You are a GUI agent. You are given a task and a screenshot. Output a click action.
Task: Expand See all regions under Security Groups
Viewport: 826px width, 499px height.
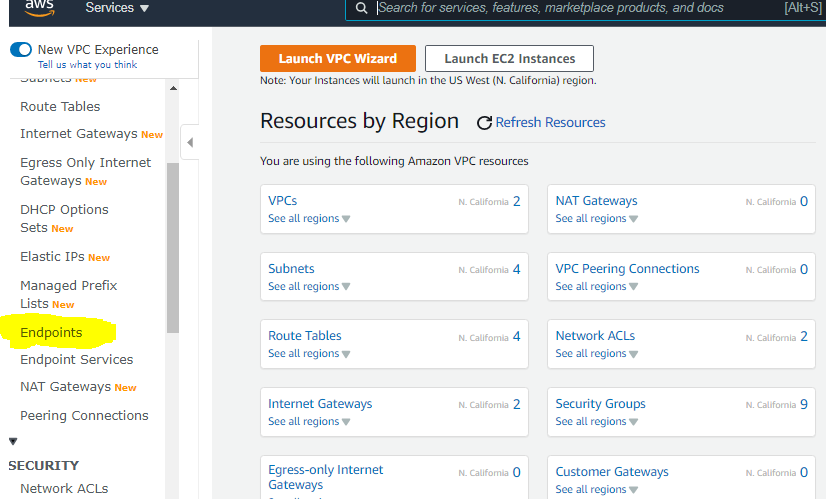click(x=596, y=421)
